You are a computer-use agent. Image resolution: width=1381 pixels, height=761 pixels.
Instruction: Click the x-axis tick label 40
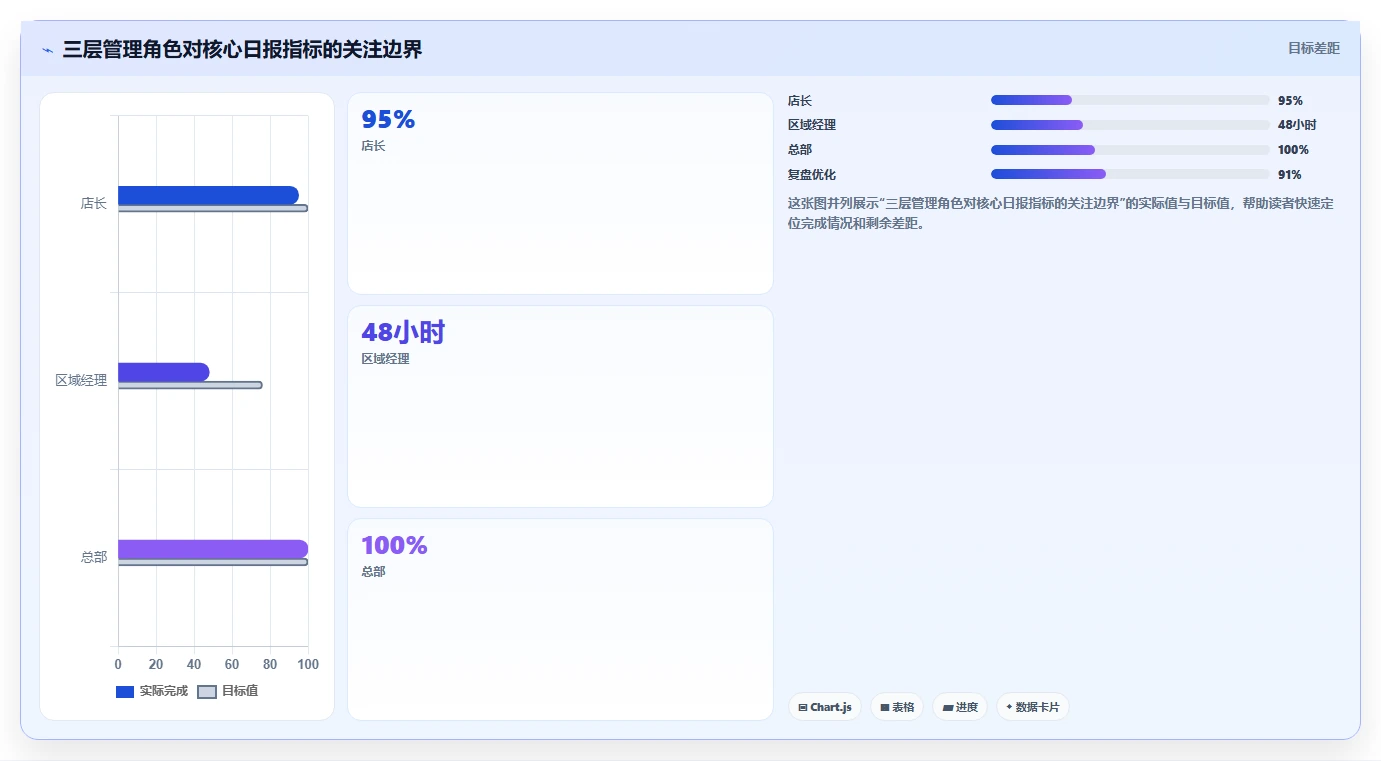click(194, 665)
